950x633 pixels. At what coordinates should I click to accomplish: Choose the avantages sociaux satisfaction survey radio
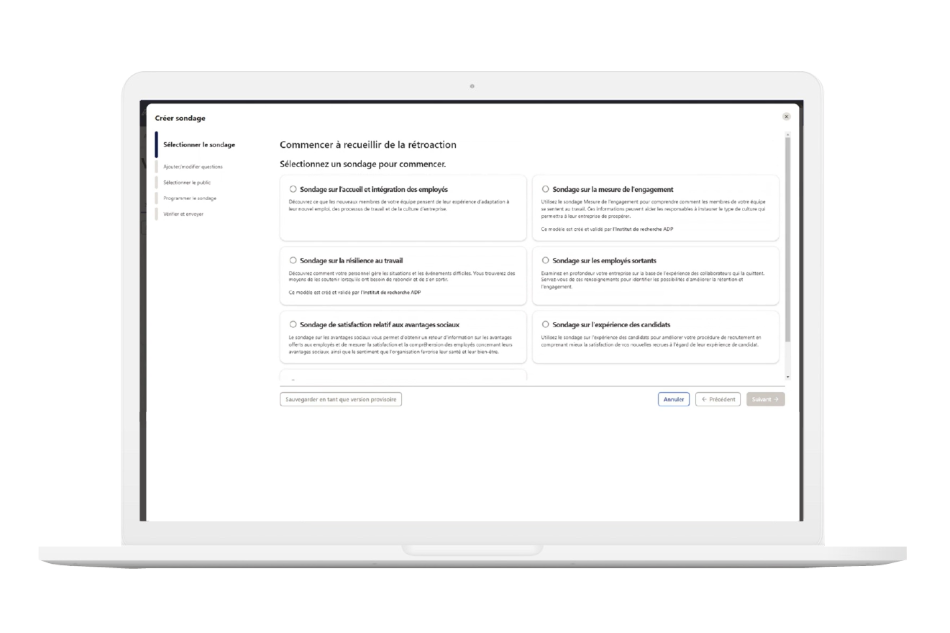point(292,325)
